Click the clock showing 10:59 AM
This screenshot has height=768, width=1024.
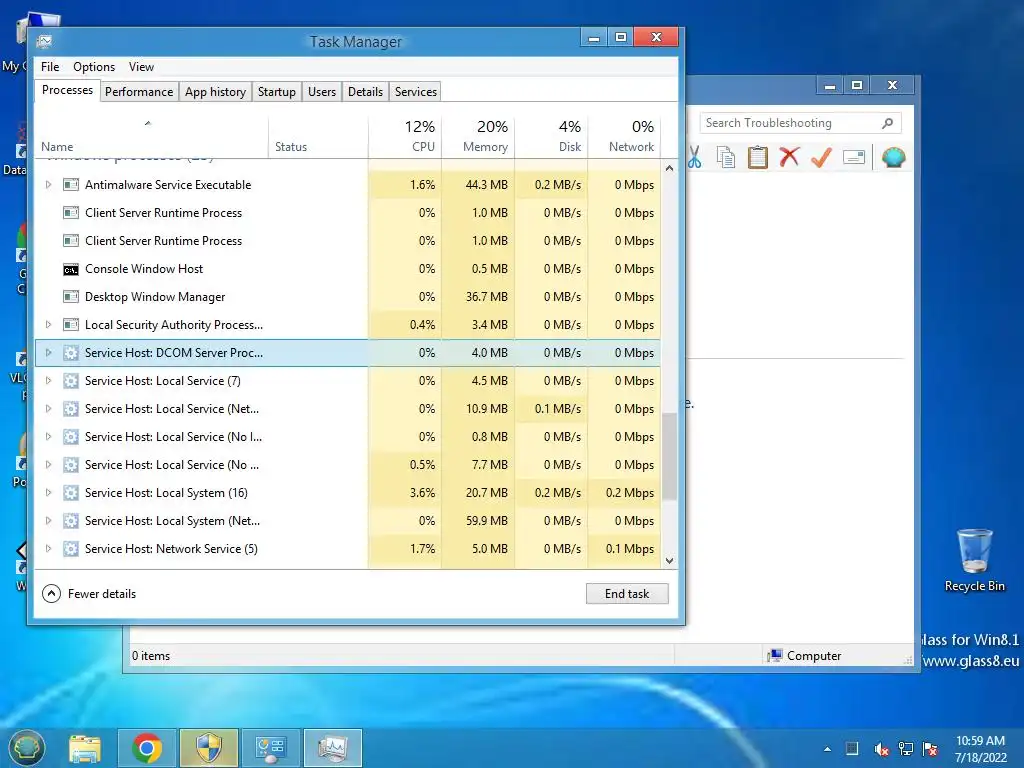pos(980,741)
